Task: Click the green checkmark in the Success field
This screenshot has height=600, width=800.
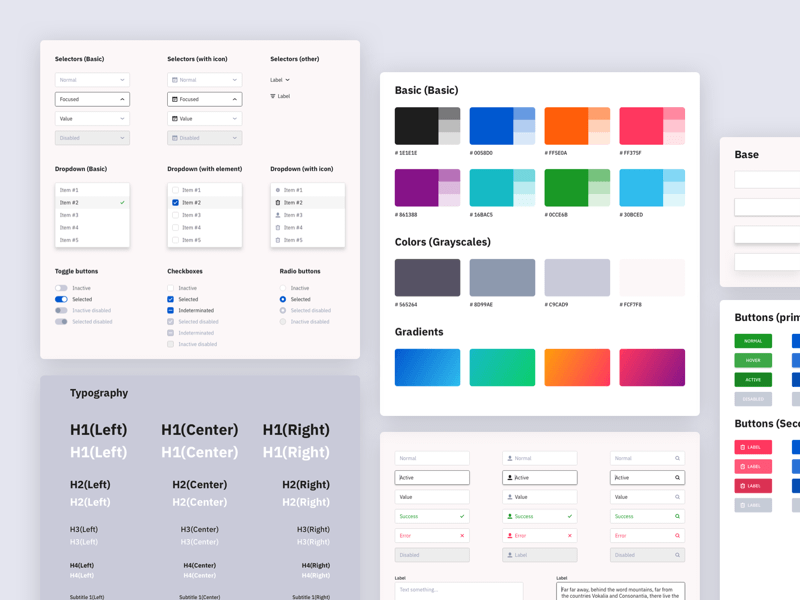Action: [462, 516]
